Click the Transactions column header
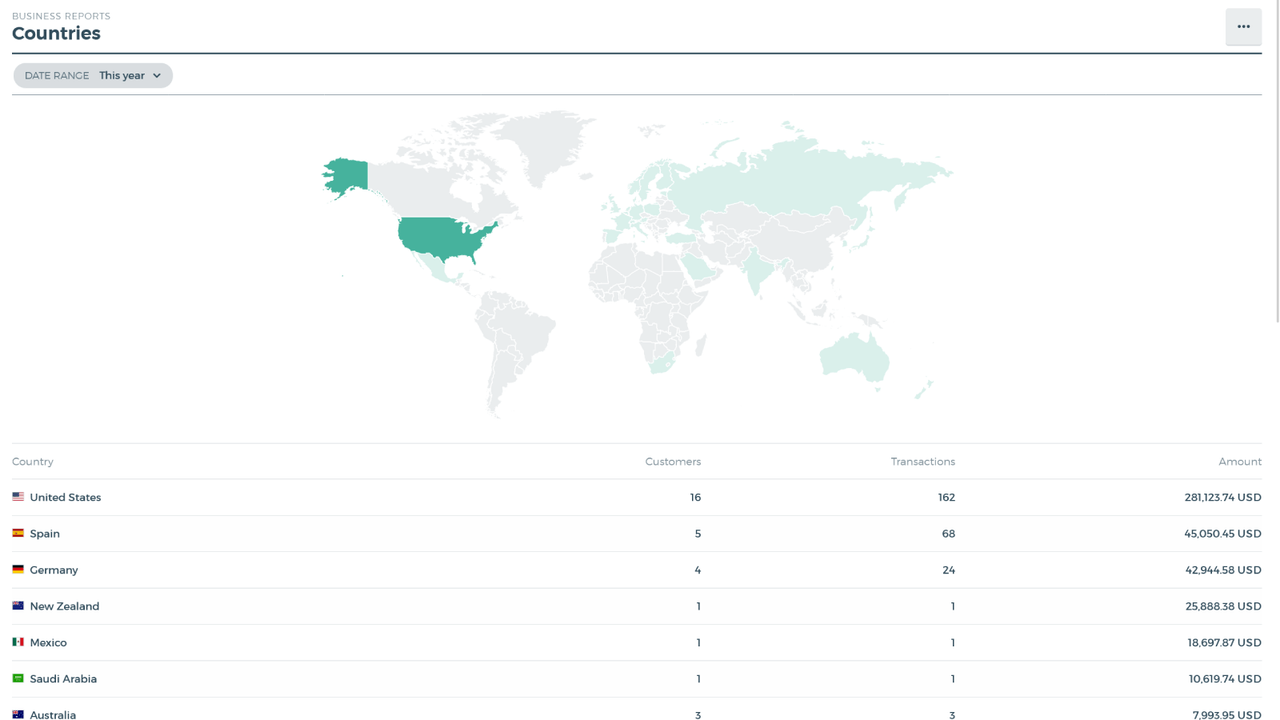The height and width of the screenshot is (720, 1280). coord(923,462)
